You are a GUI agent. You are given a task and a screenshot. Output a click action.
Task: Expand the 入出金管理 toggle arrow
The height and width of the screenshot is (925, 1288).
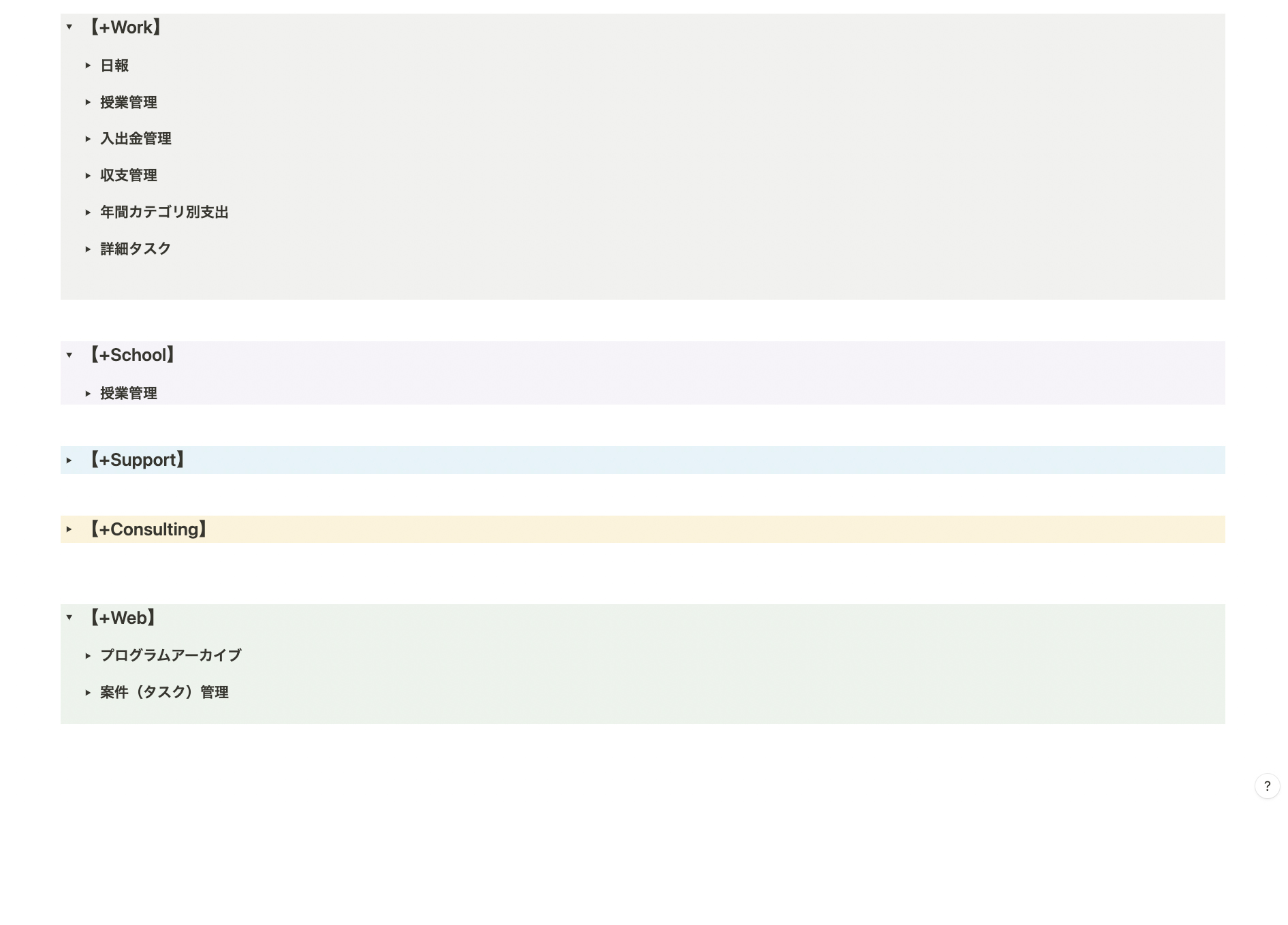[88, 139]
